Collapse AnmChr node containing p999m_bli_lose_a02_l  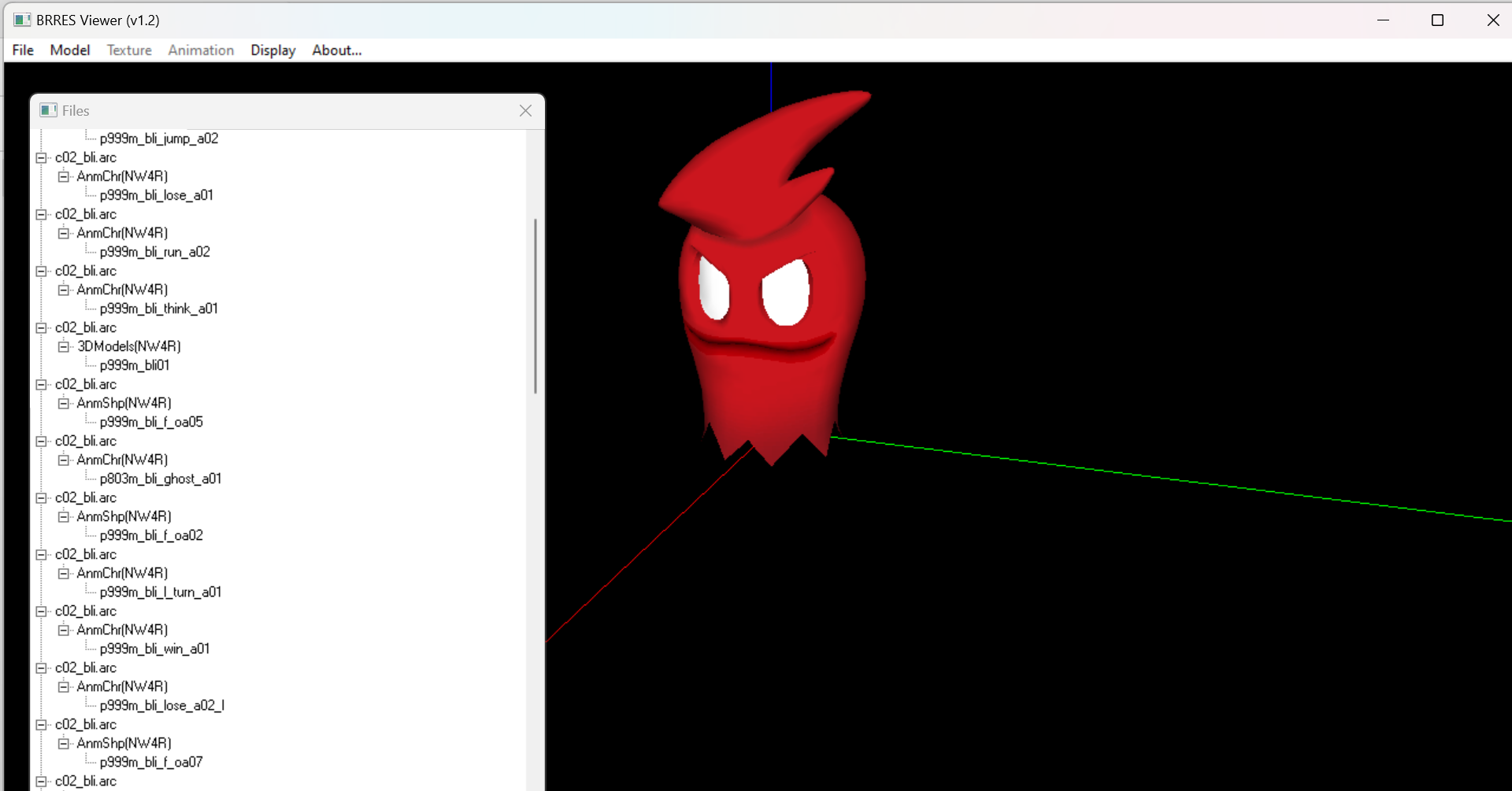[64, 686]
